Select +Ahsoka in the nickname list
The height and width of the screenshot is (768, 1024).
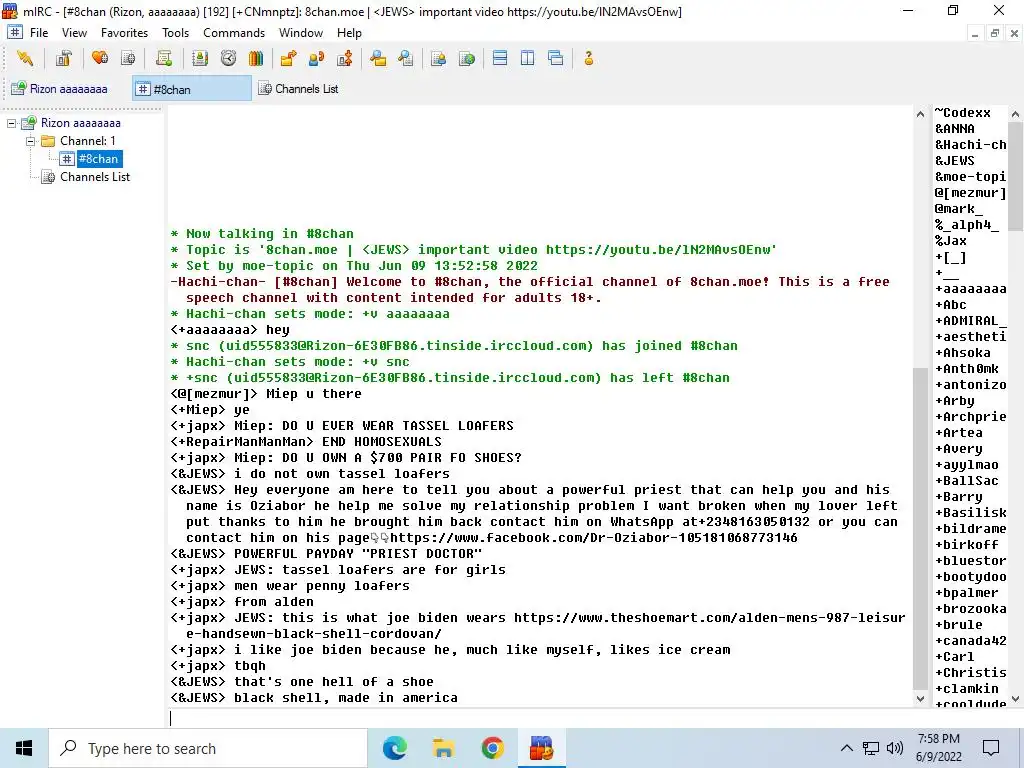tap(963, 353)
